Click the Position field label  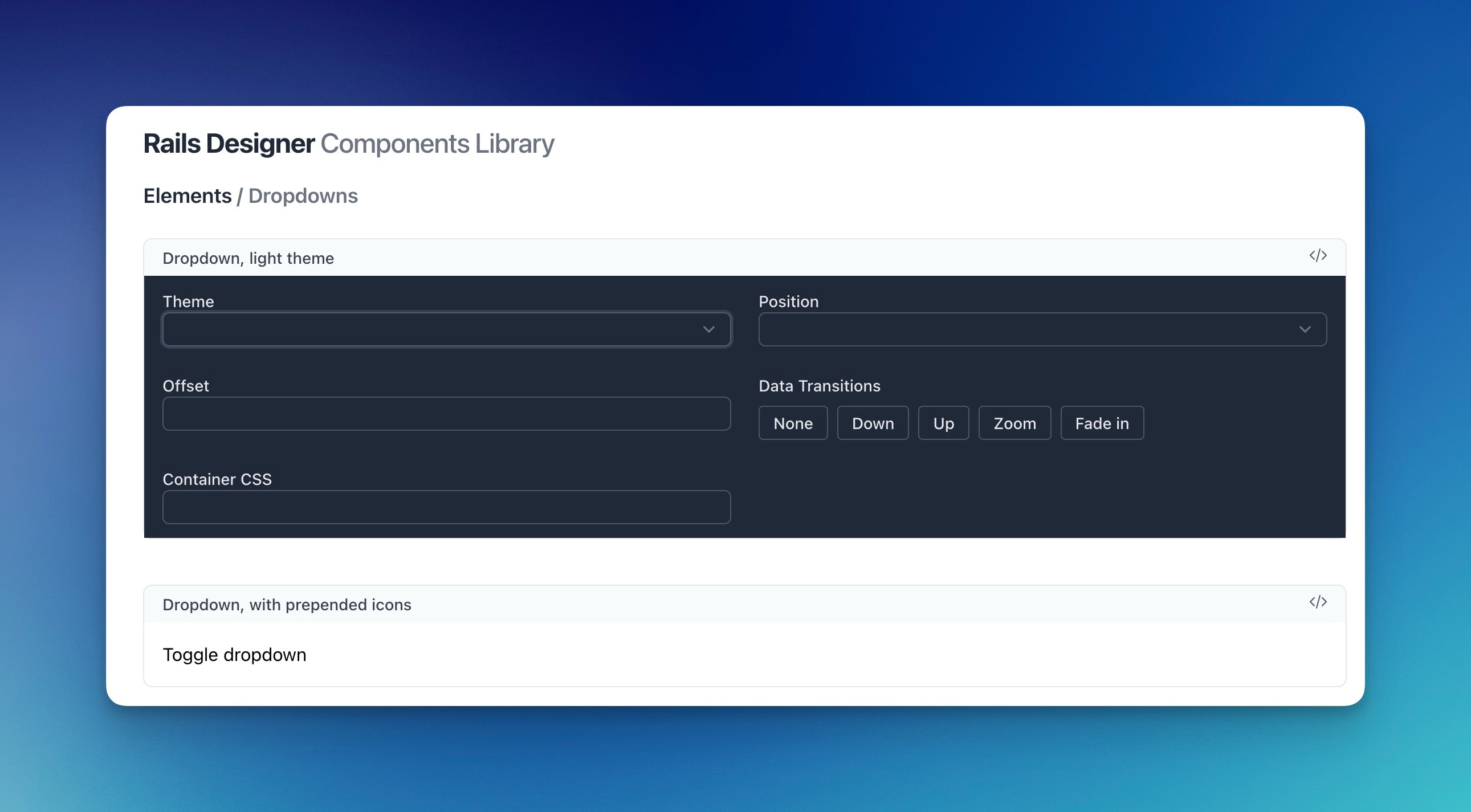point(789,301)
